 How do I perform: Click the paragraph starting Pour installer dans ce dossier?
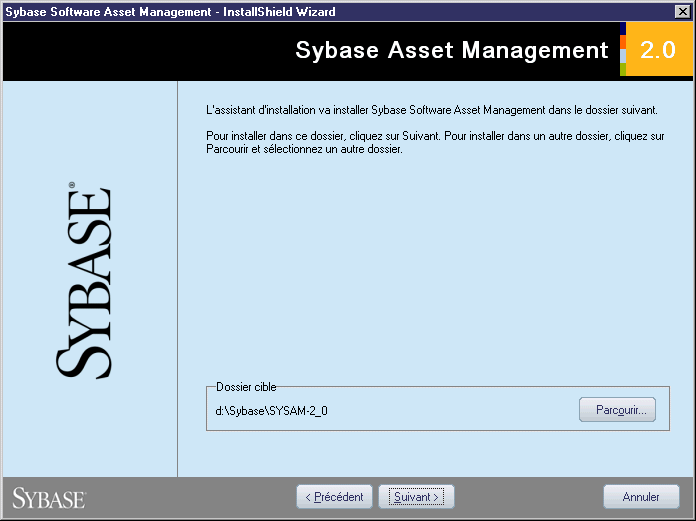pos(435,142)
